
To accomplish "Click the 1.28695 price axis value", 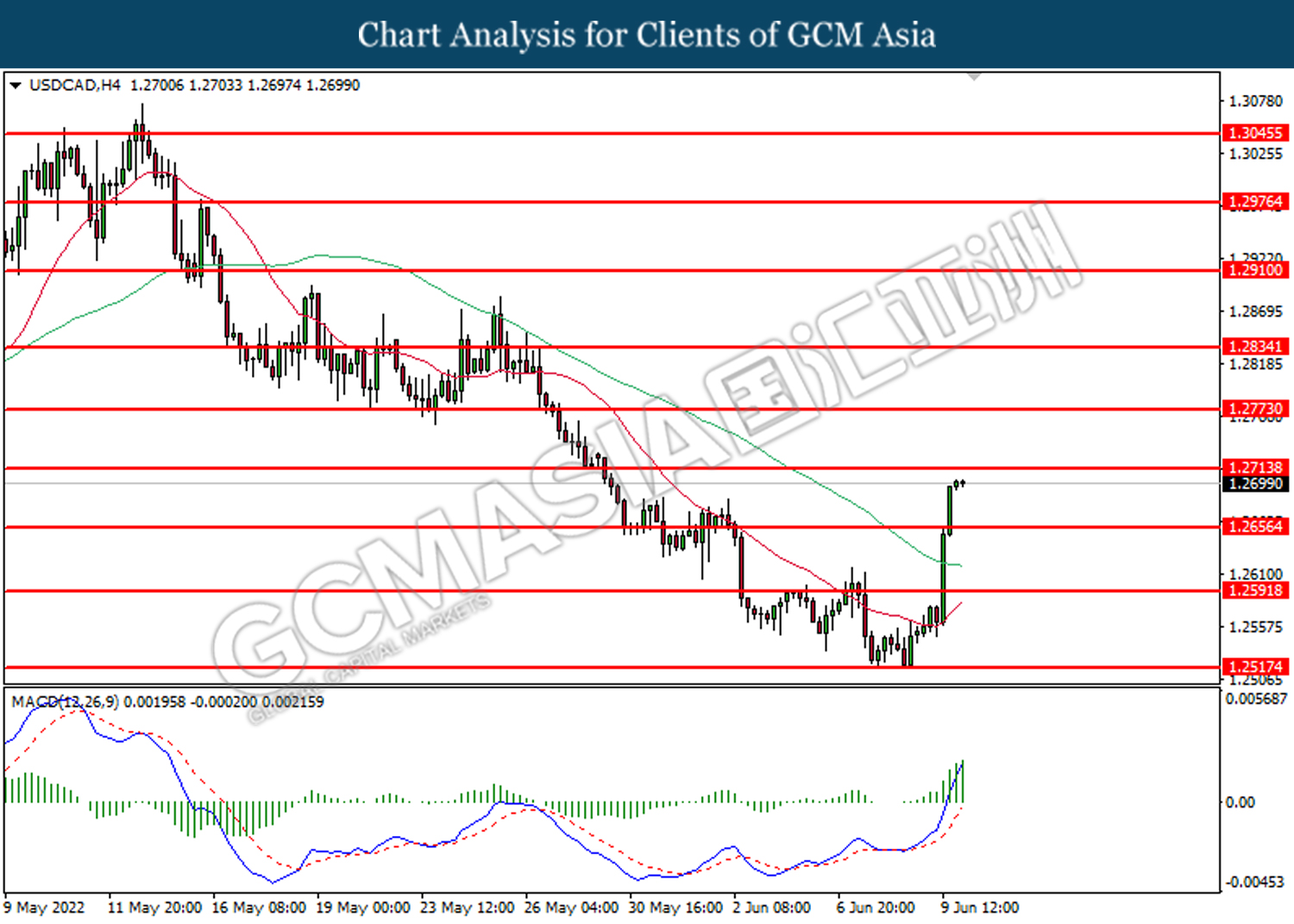I will [x=1256, y=311].
